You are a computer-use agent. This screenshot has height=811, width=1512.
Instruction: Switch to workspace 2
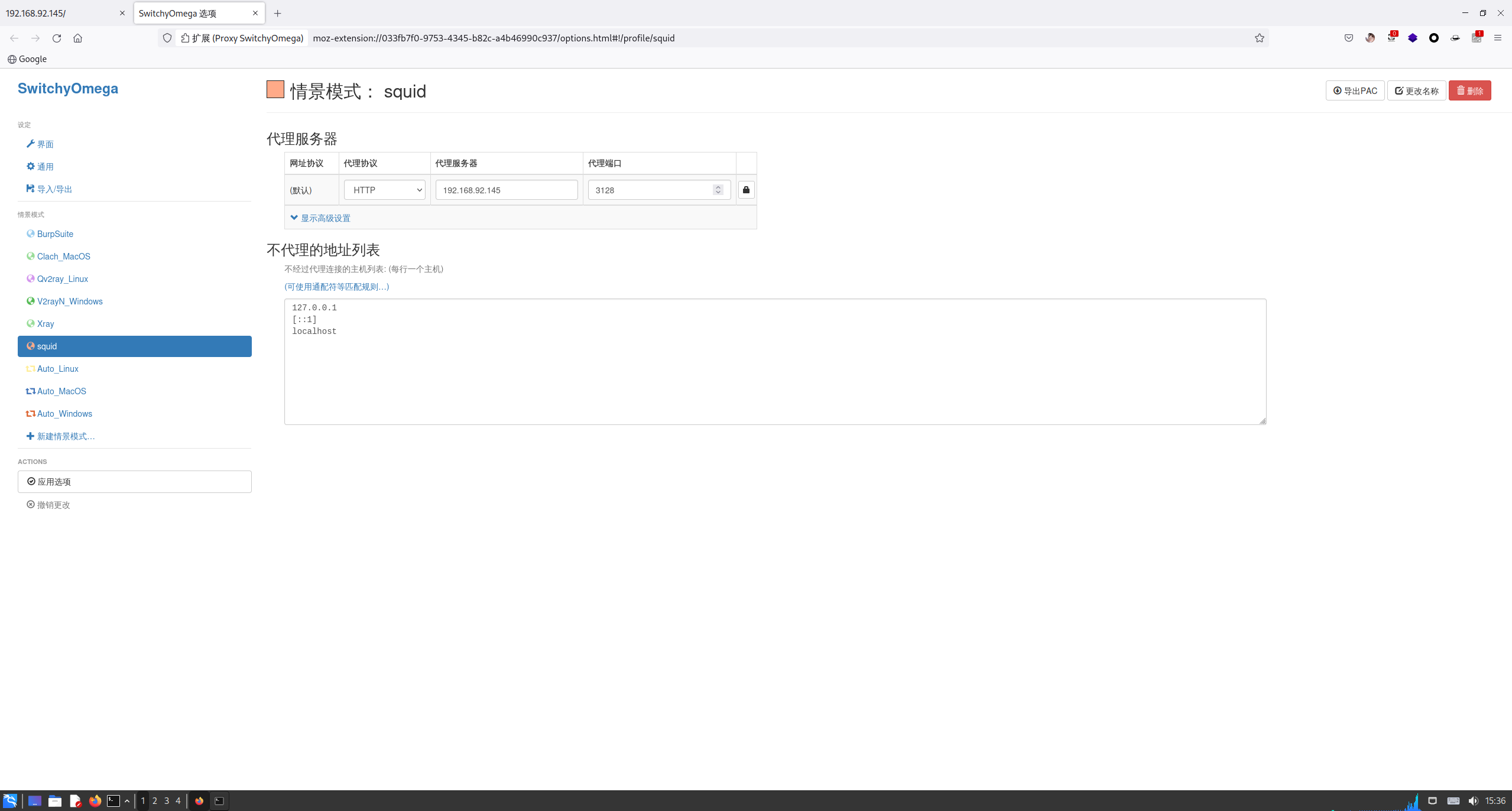(x=155, y=801)
